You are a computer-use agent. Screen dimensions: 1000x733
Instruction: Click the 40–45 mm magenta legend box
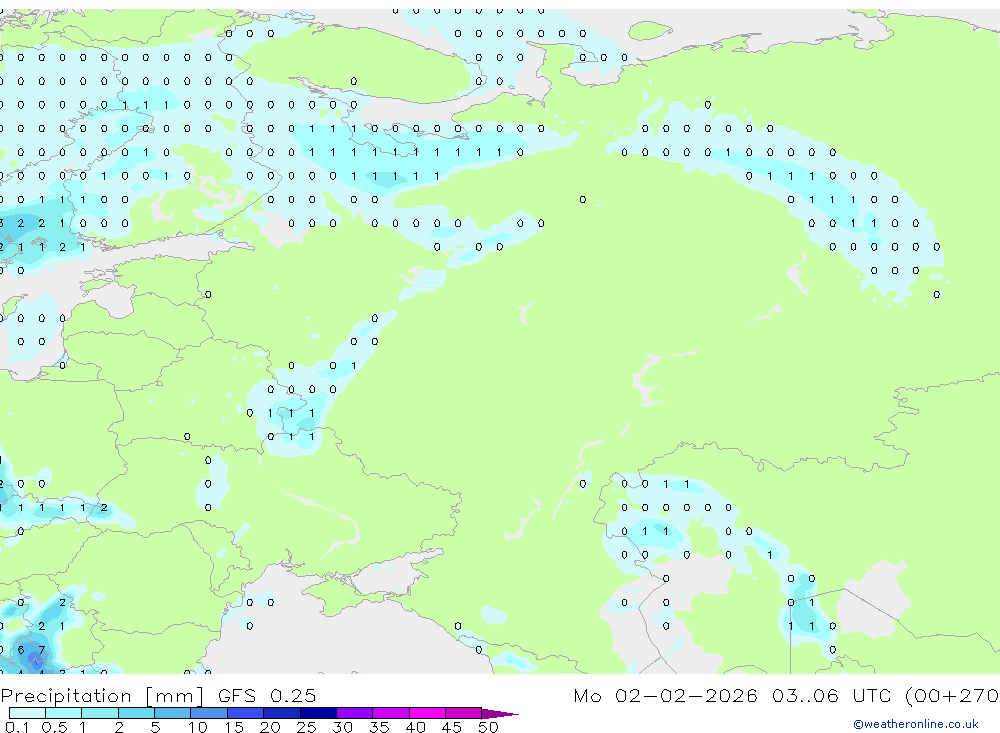point(427,713)
